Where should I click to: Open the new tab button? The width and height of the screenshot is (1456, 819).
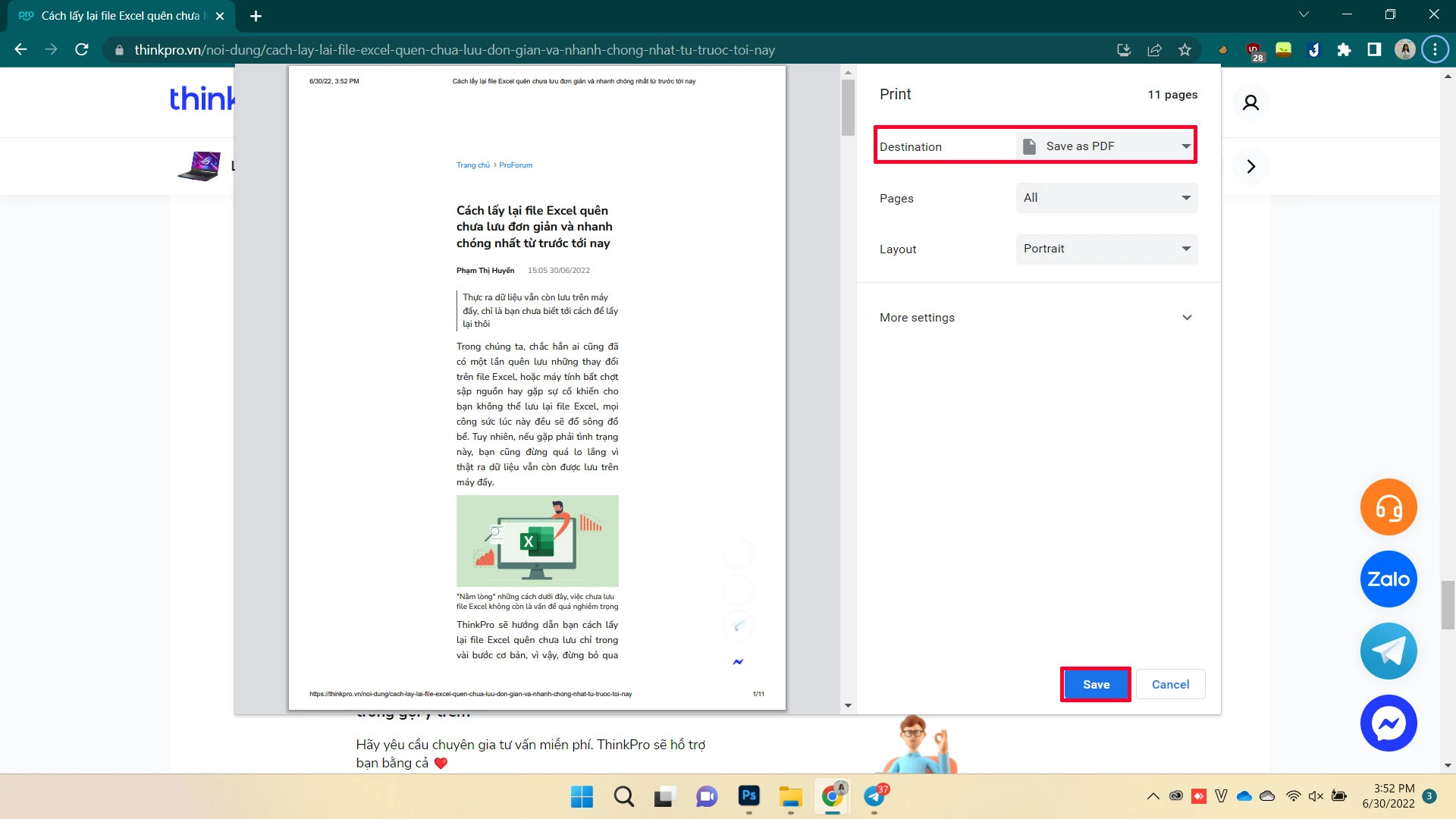[x=256, y=16]
